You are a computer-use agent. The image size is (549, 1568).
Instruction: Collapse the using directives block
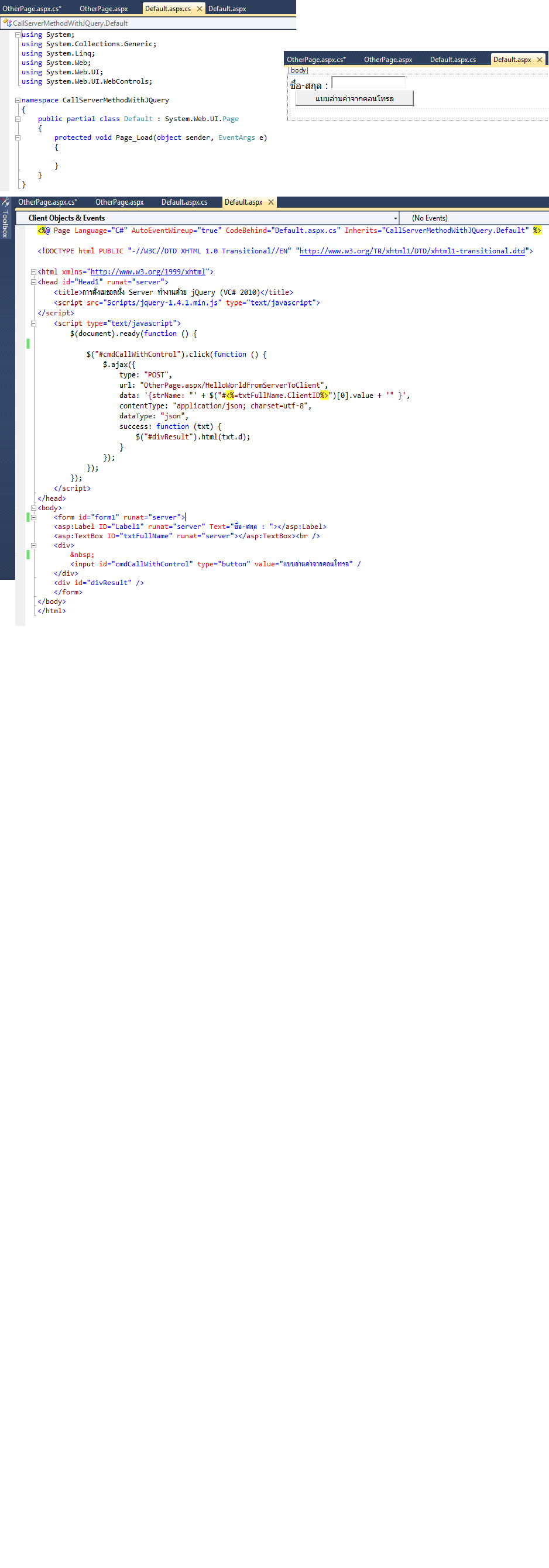pos(18,35)
